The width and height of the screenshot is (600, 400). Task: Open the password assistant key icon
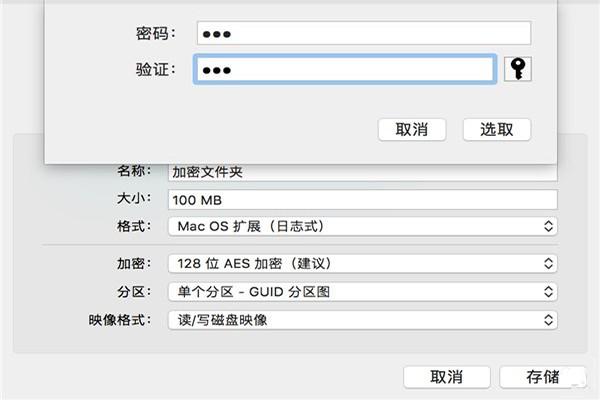point(518,69)
